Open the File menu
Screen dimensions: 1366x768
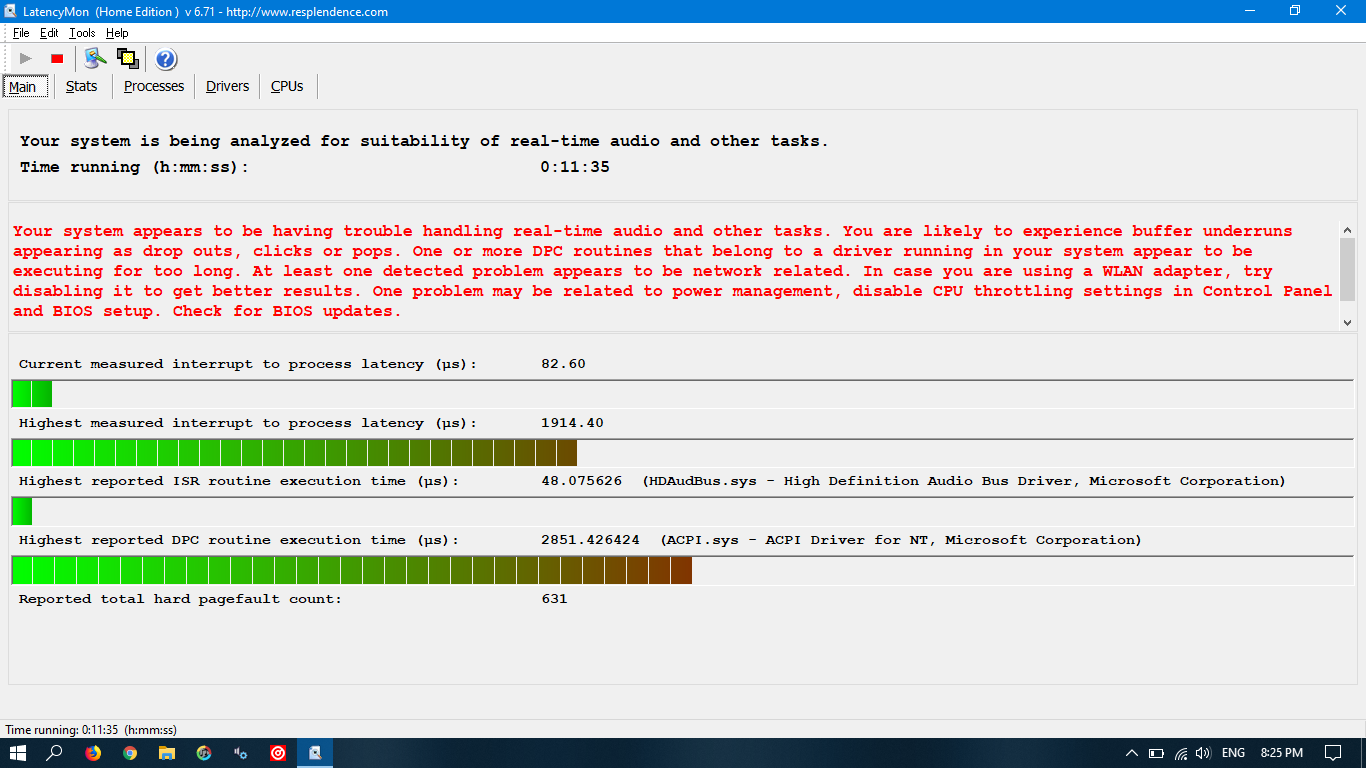click(21, 33)
